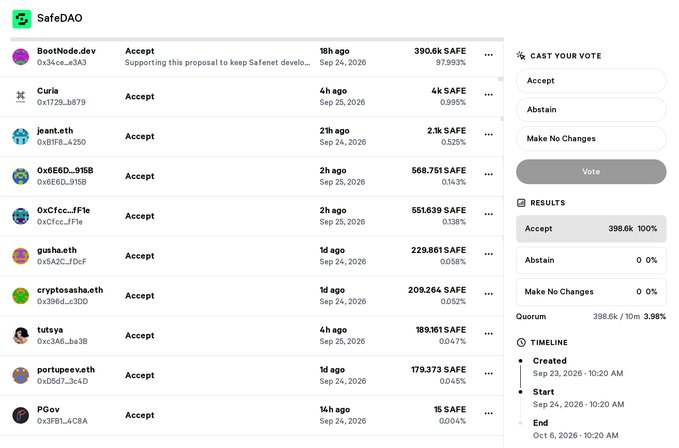Viewport: 679px width, 448px height.
Task: Click BootNode.dev's reason text 'Supporting this proposal...'
Action: tap(217, 63)
